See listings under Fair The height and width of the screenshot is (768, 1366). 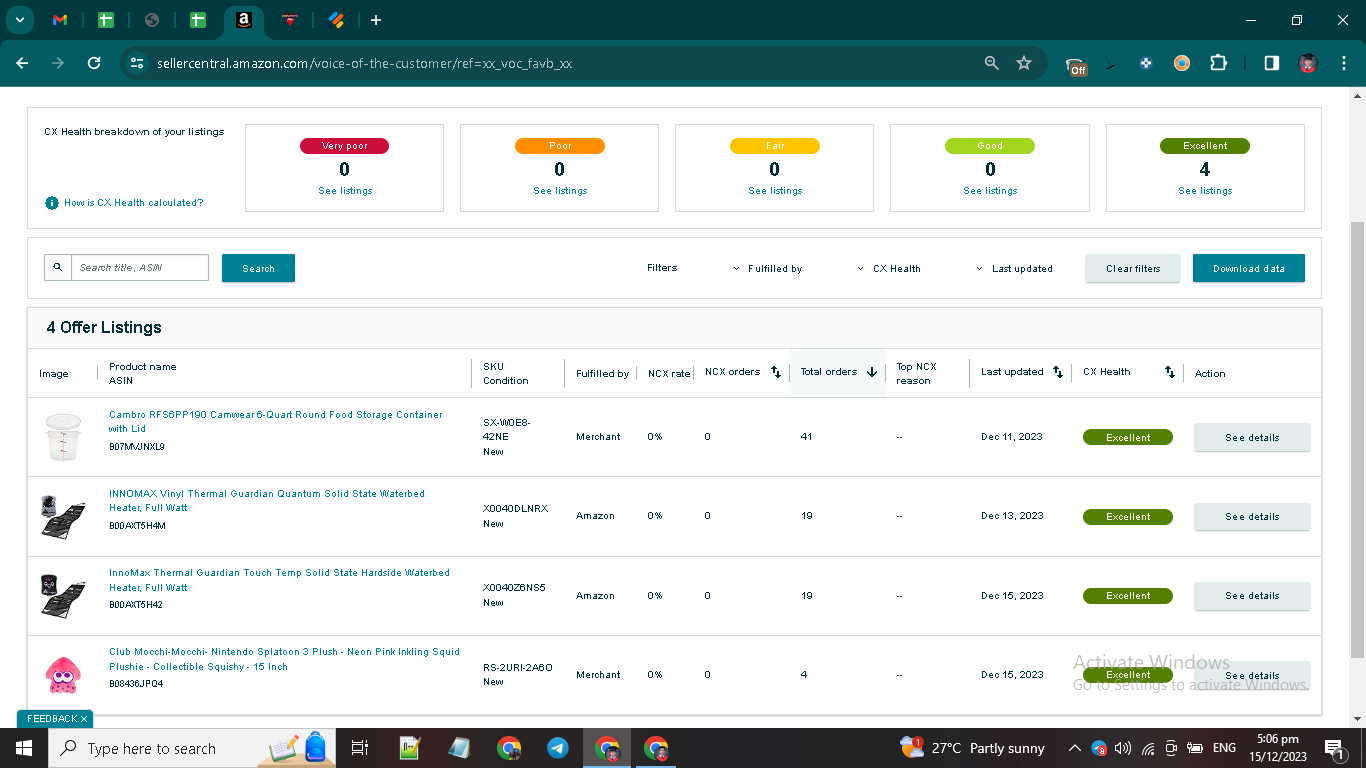point(775,191)
